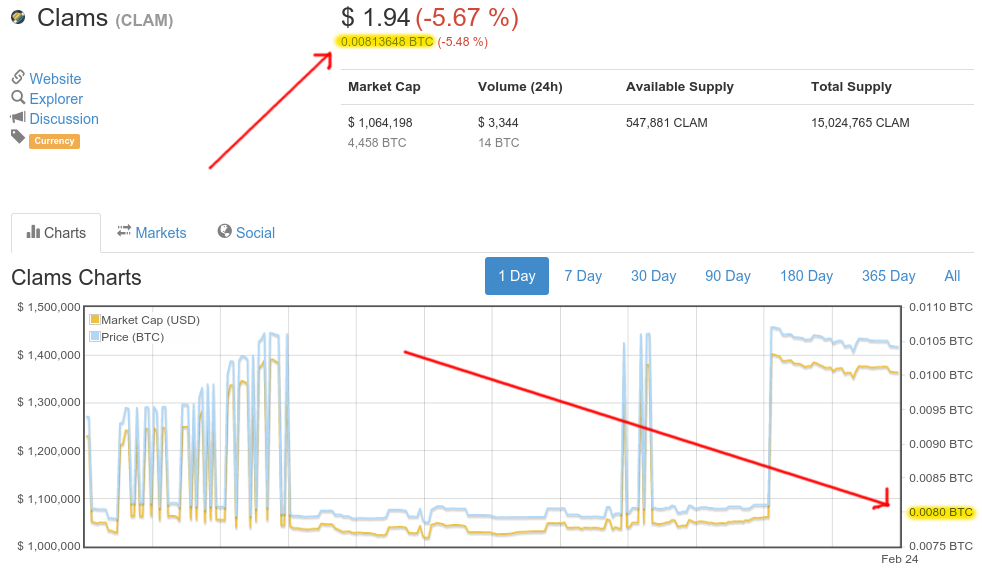Click the $ 1.94 price value
The height and width of the screenshot is (572, 982).
coord(375,18)
